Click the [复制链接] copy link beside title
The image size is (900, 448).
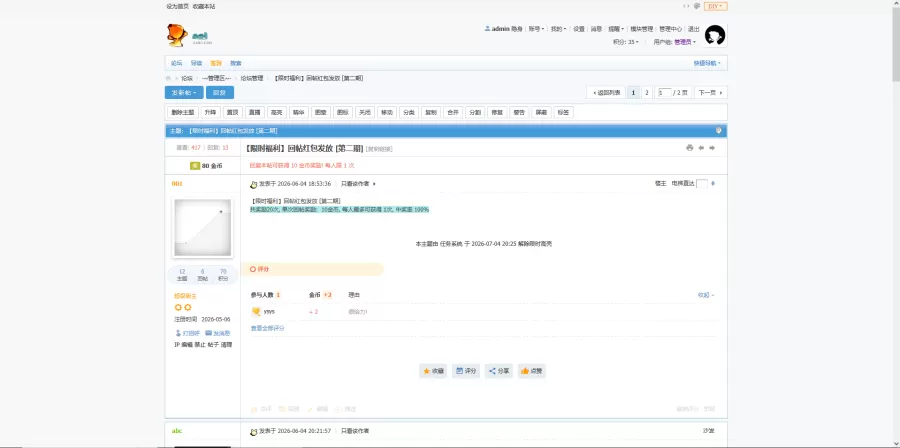coord(379,149)
